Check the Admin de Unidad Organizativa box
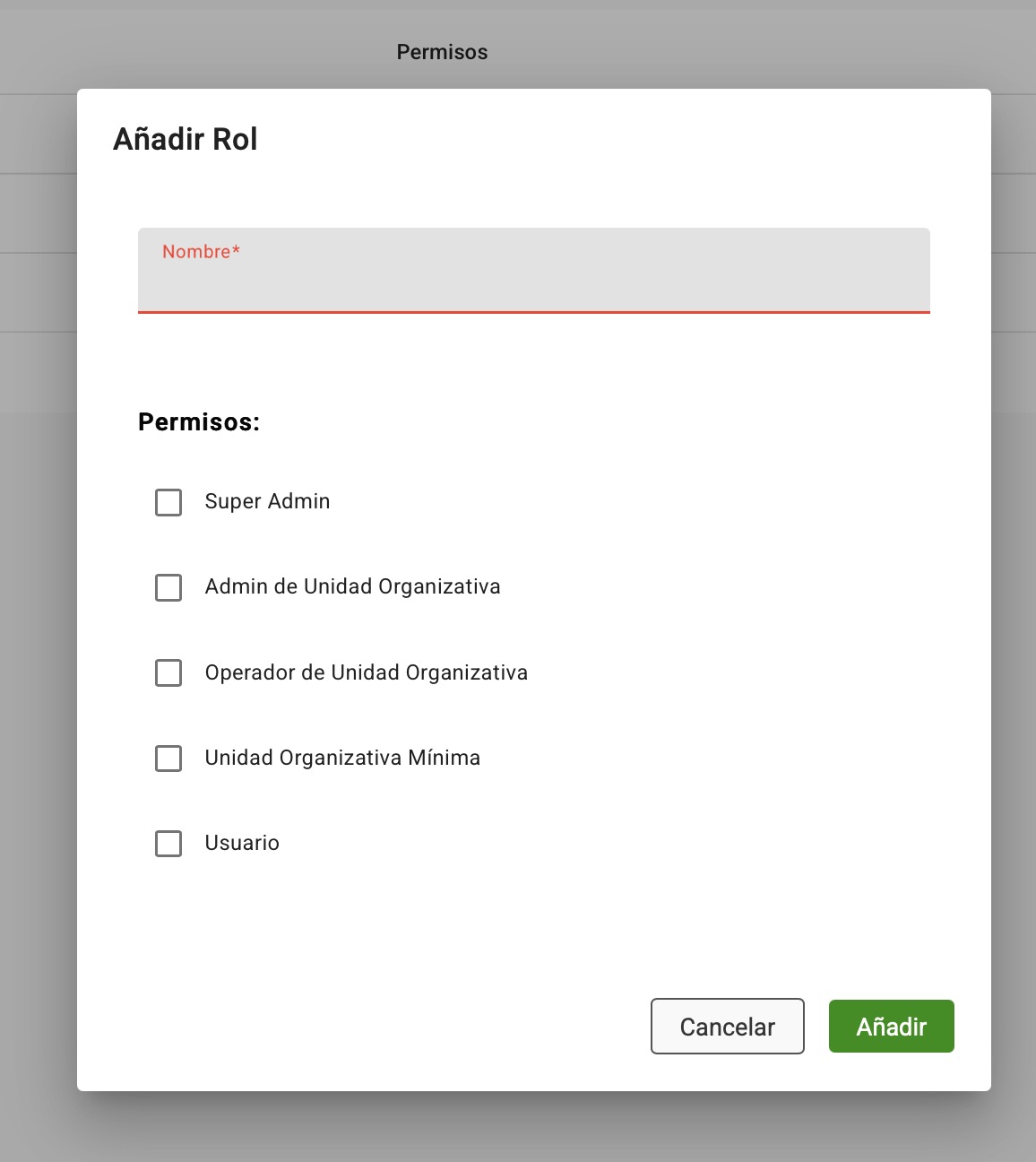1036x1162 pixels. [x=168, y=587]
